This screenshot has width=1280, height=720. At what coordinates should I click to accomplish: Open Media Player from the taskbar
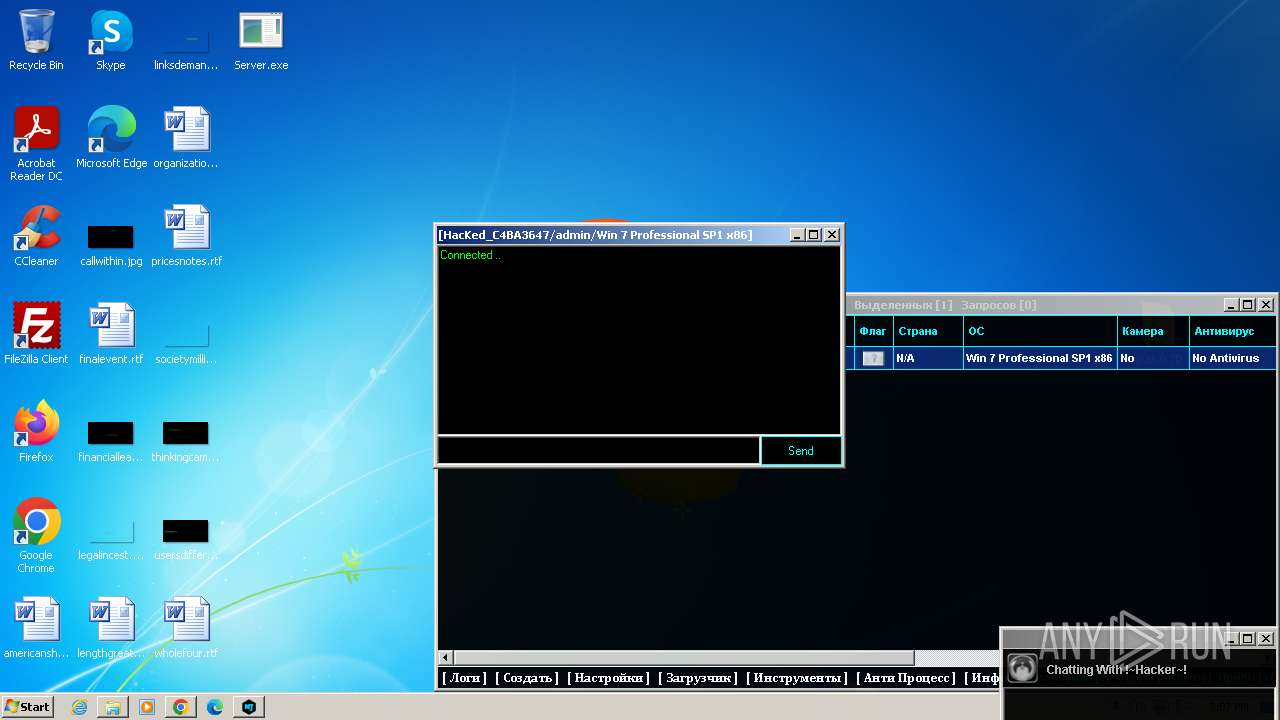147,707
